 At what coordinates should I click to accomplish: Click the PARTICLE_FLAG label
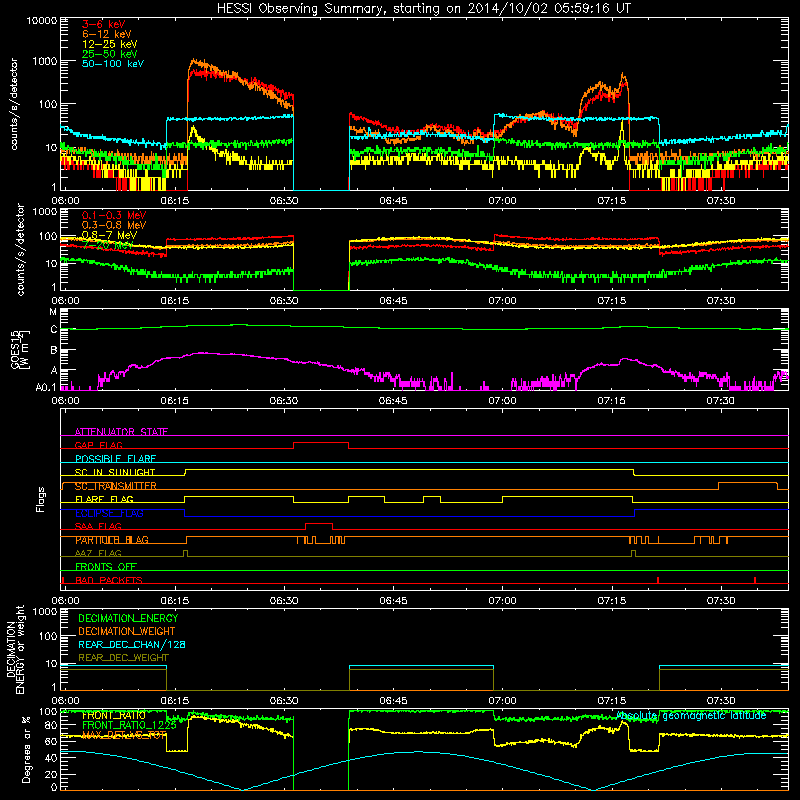[112, 540]
